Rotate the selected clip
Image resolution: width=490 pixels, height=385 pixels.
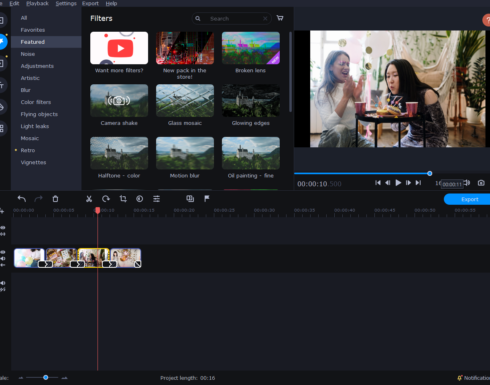(x=106, y=199)
